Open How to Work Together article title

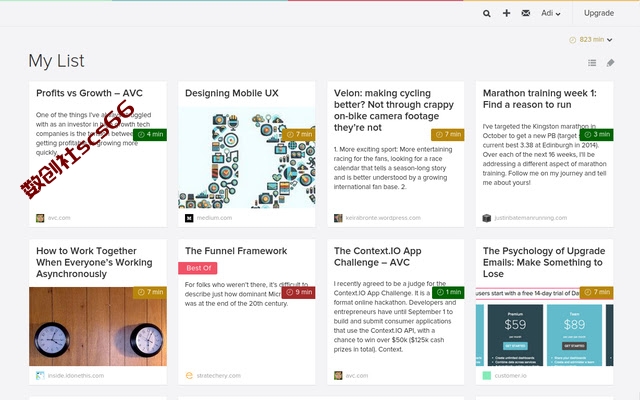[94, 262]
